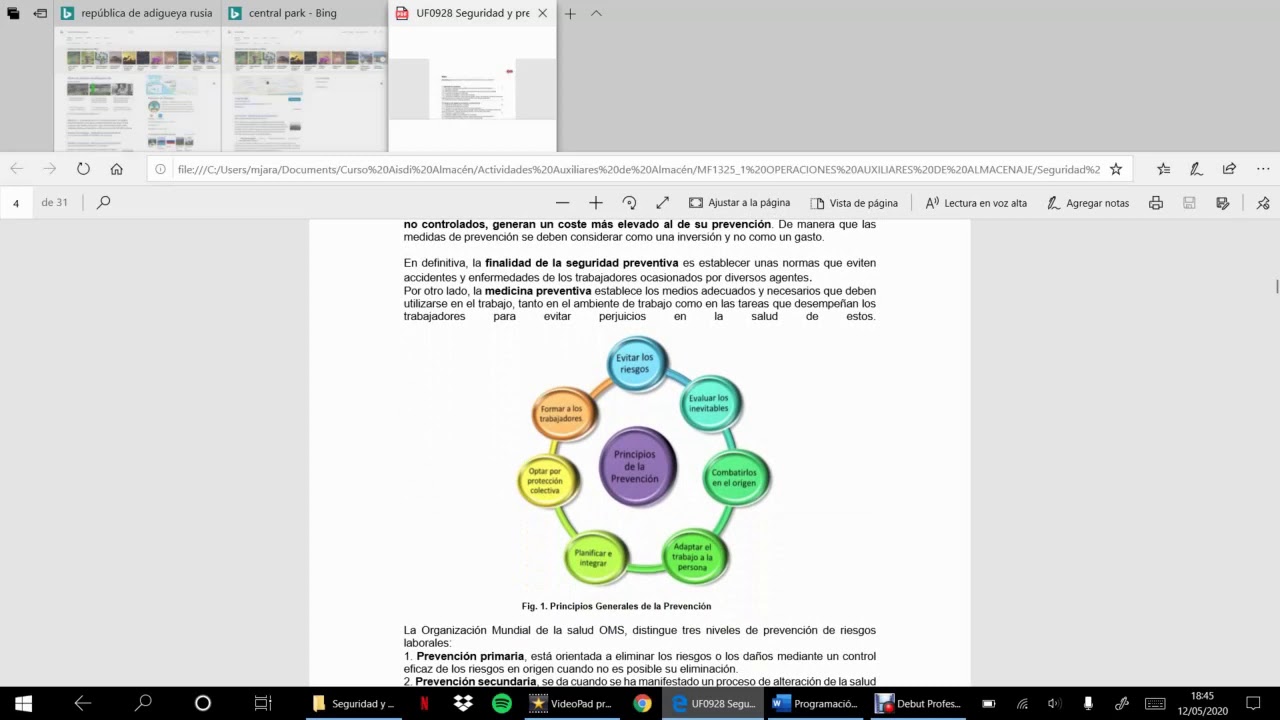This screenshot has width=1280, height=720.
Task: Switch to Word 'Programació...' window
Action: click(x=816, y=703)
